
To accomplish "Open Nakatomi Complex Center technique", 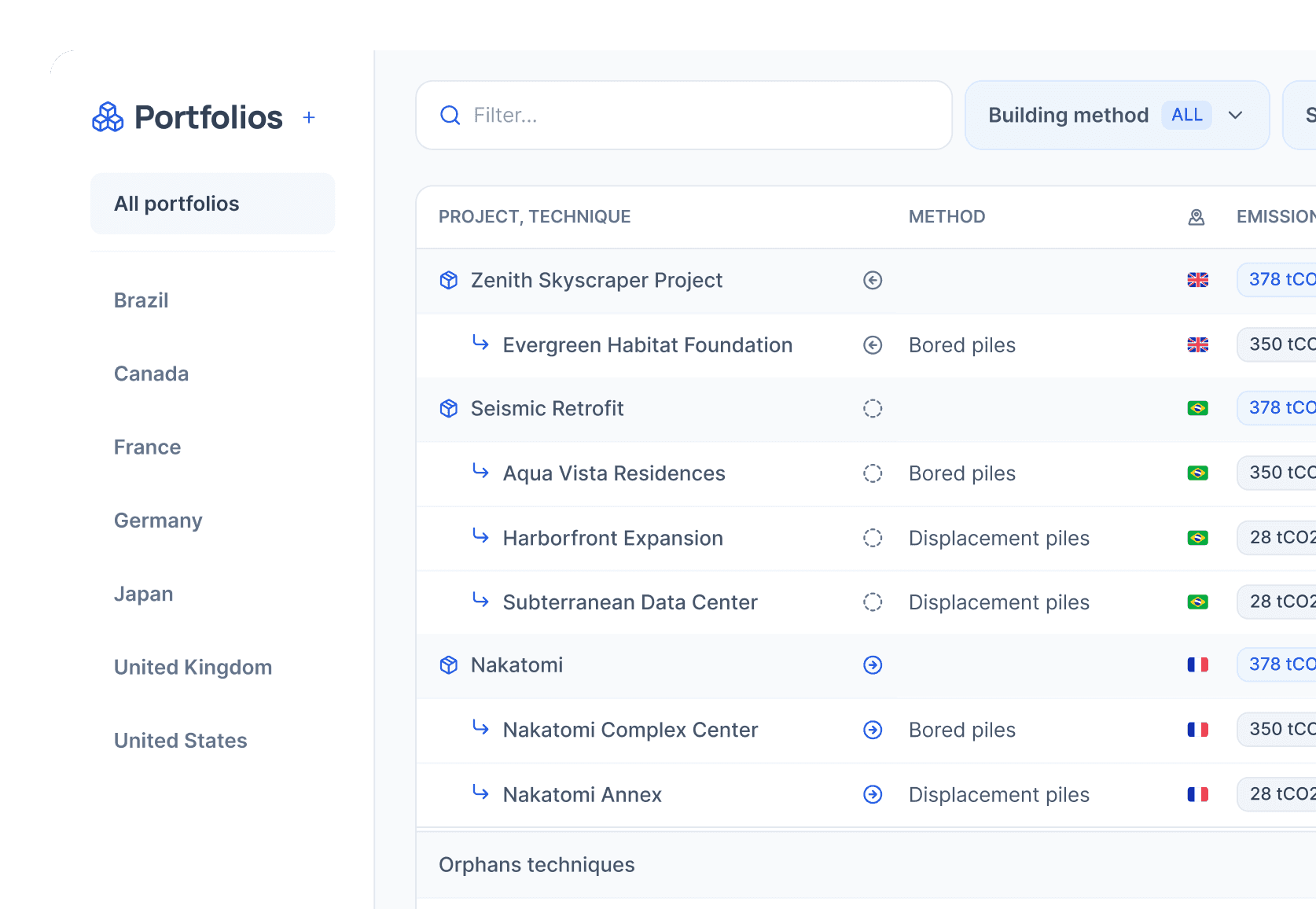I will (x=866, y=731).
